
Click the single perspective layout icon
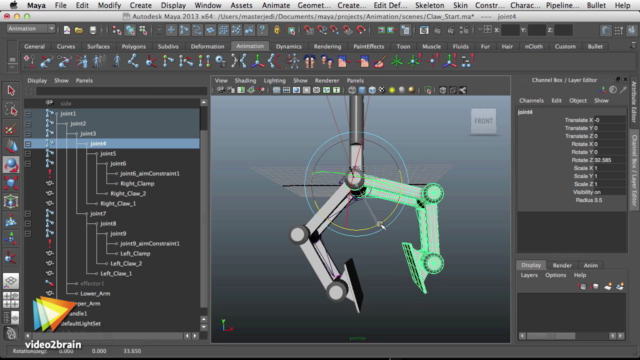[11, 281]
